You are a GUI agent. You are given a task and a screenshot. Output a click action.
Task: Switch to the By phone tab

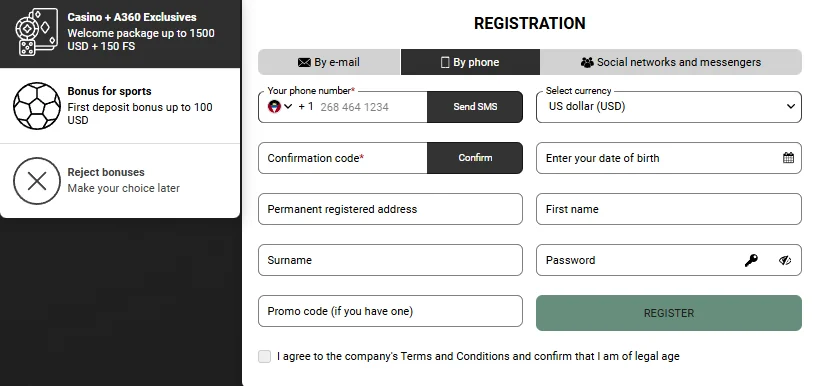(x=470, y=62)
